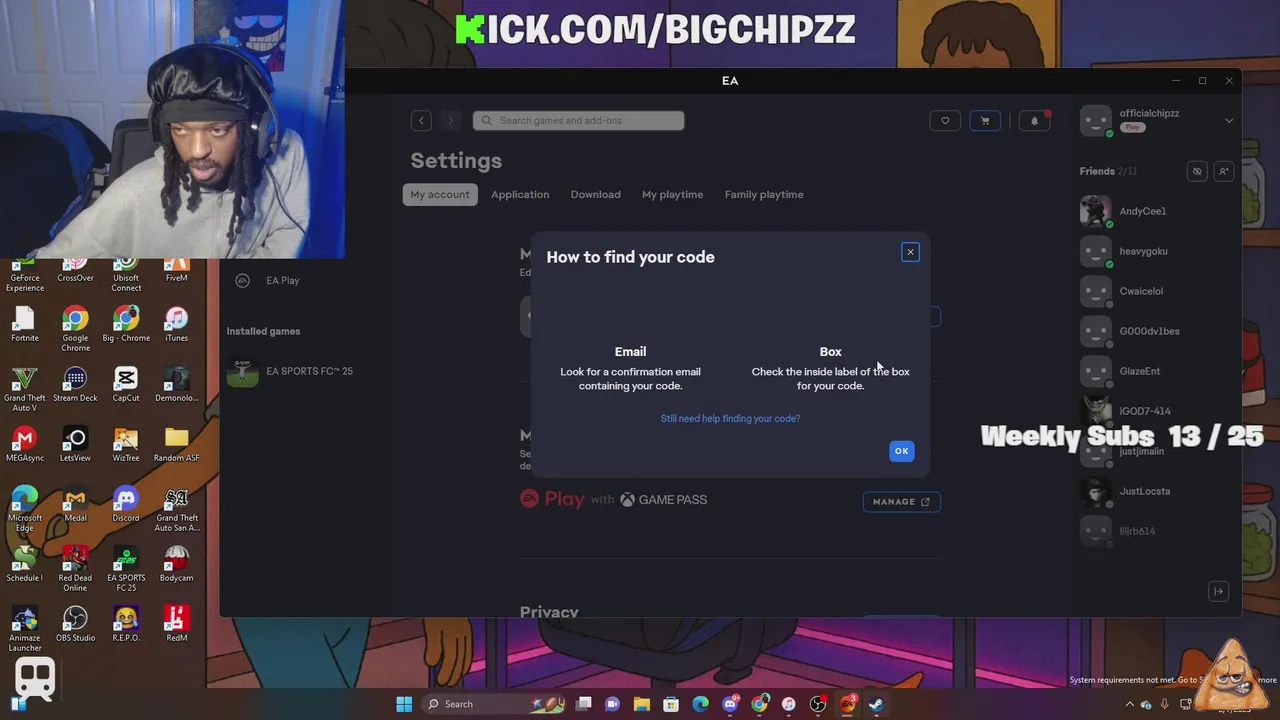Click the Box heading in the dialog

[831, 351]
